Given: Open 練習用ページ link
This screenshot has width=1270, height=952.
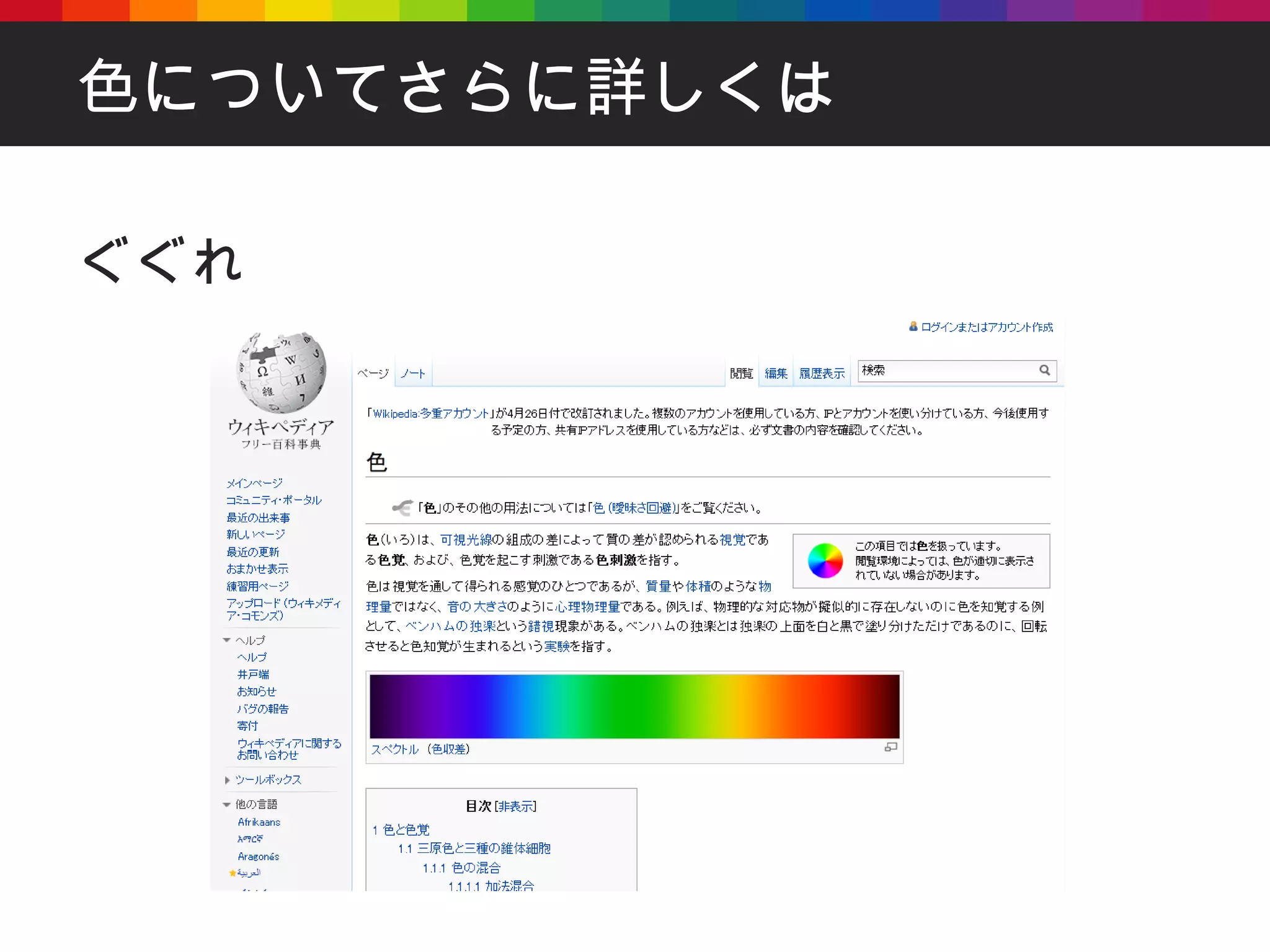Looking at the screenshot, I should [x=257, y=586].
